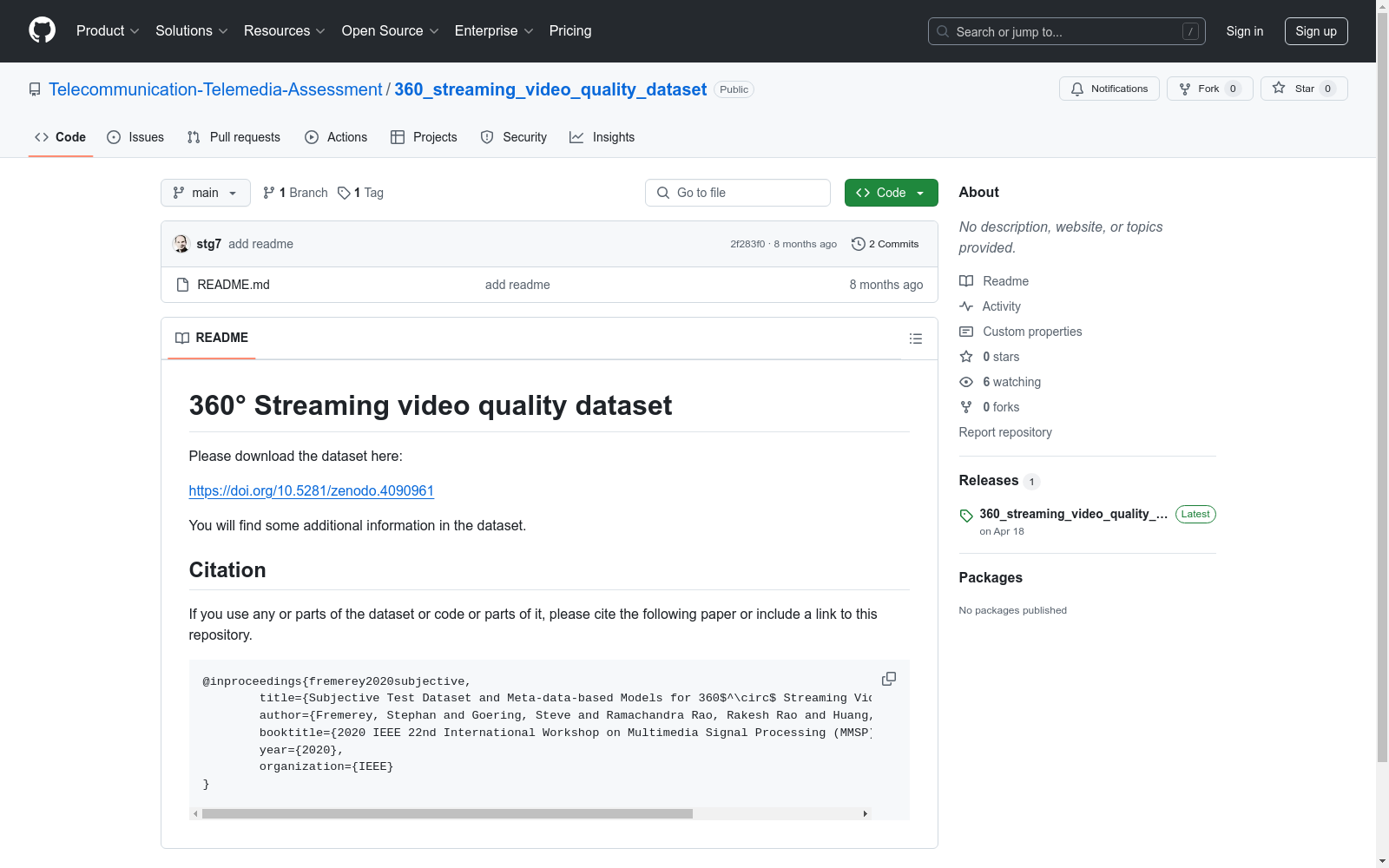The height and width of the screenshot is (868, 1389).
Task: Click the Sign in link
Action: (1245, 31)
